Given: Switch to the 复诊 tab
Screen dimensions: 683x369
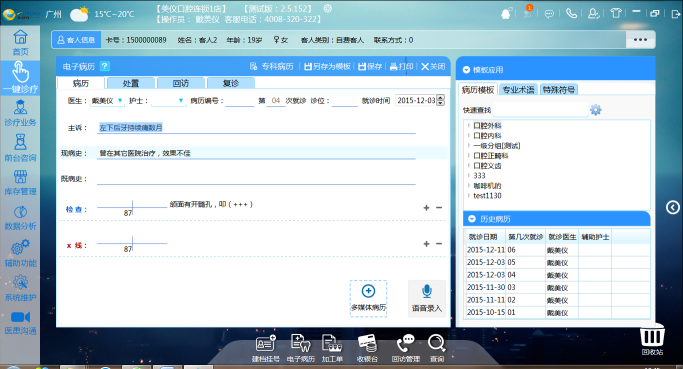Looking at the screenshot, I should click(x=231, y=83).
